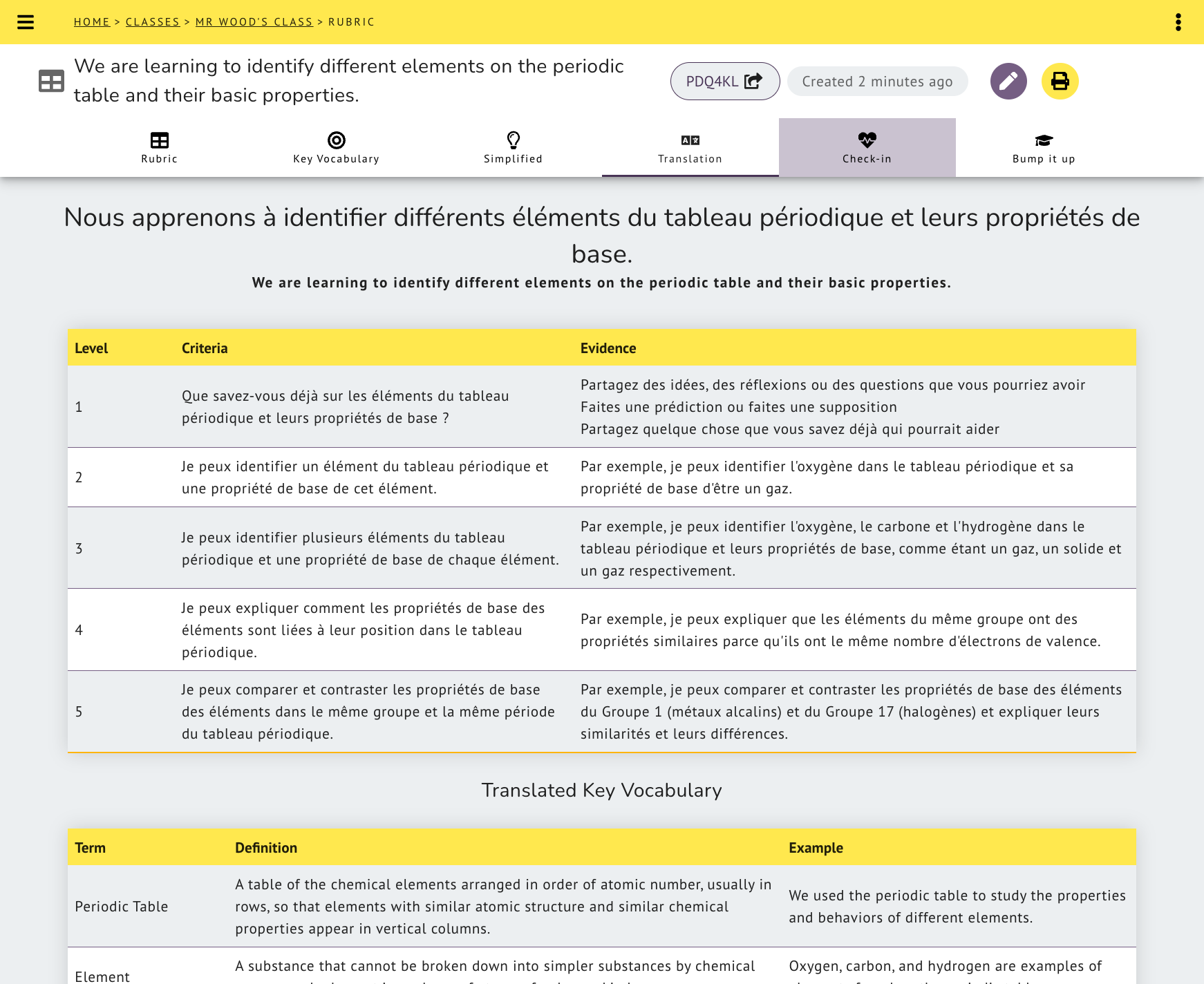Click the Level column header

(91, 348)
